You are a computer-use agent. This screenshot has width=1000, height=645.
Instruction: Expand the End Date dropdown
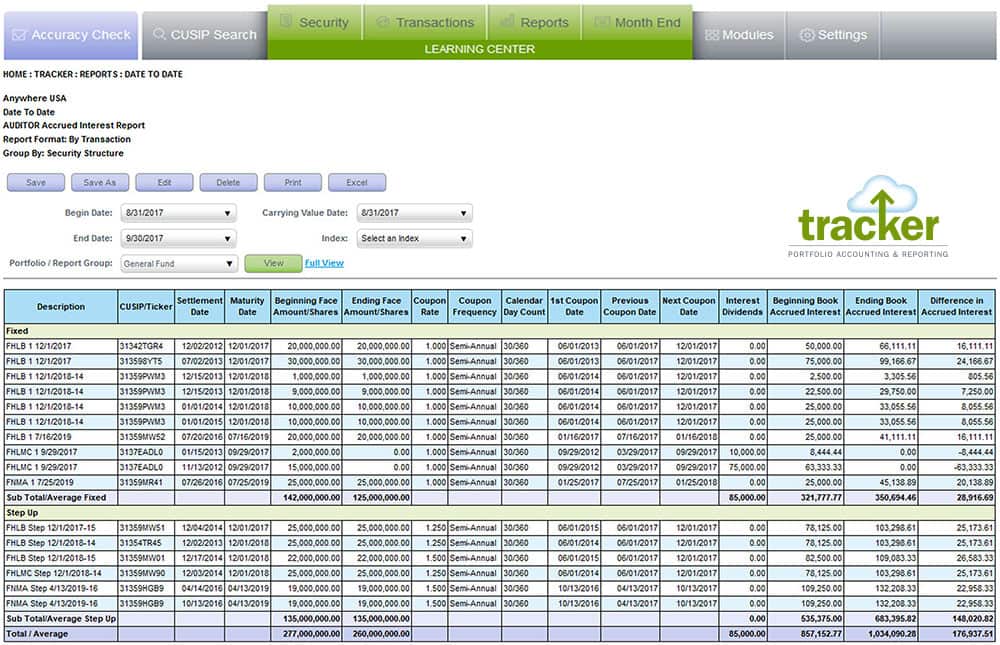click(178, 239)
